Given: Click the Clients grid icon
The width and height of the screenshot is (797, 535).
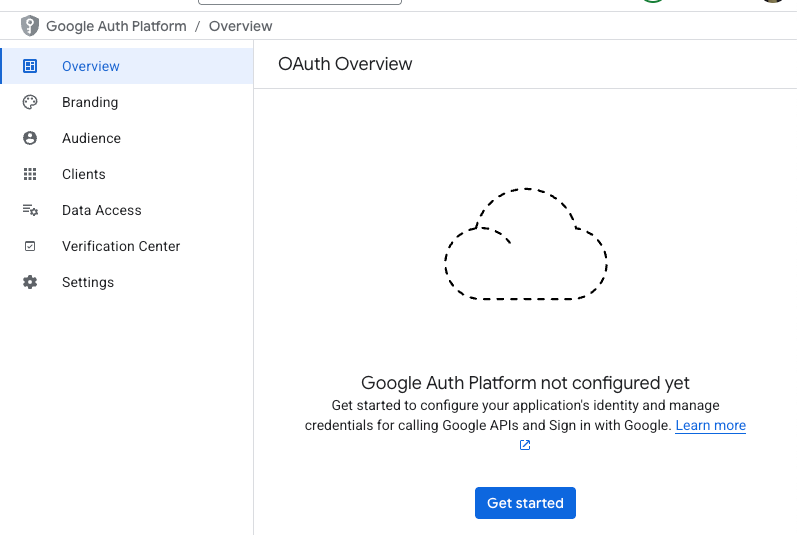Looking at the screenshot, I should click(30, 174).
